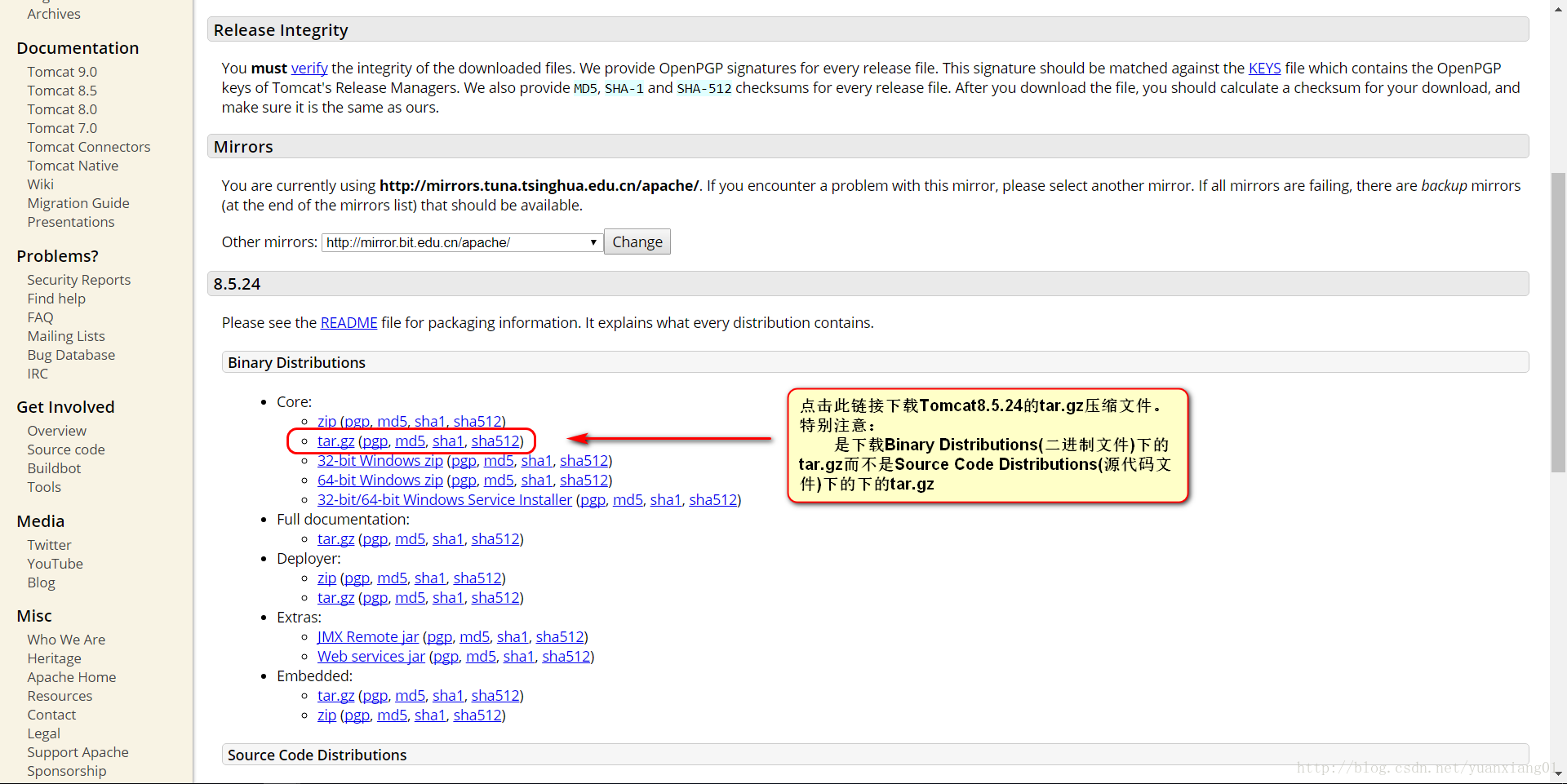Open the Archives sidebar link

pyautogui.click(x=54, y=14)
